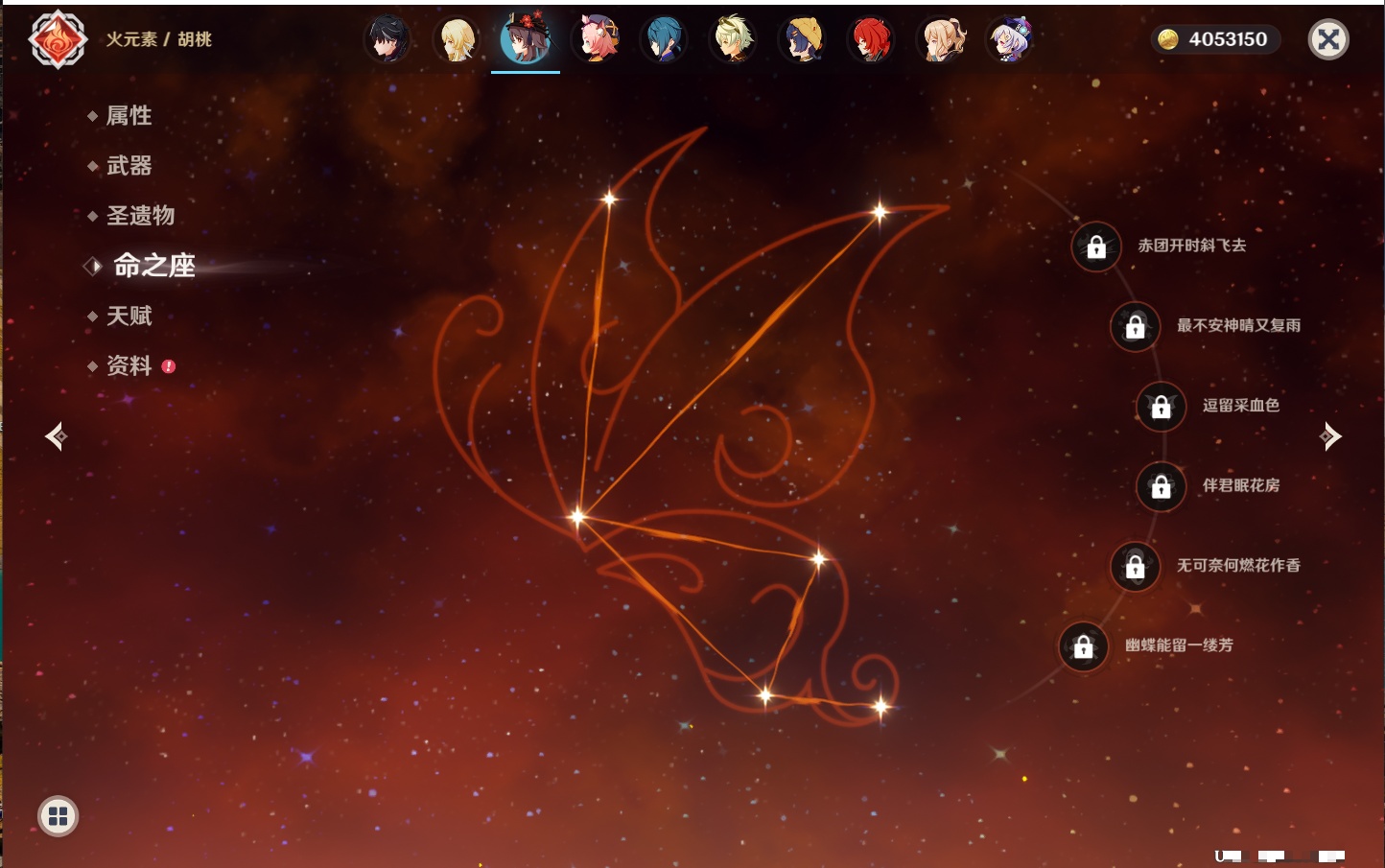Select the blonde ponytail Jean portrait
Image resolution: width=1385 pixels, height=868 pixels.
941,40
